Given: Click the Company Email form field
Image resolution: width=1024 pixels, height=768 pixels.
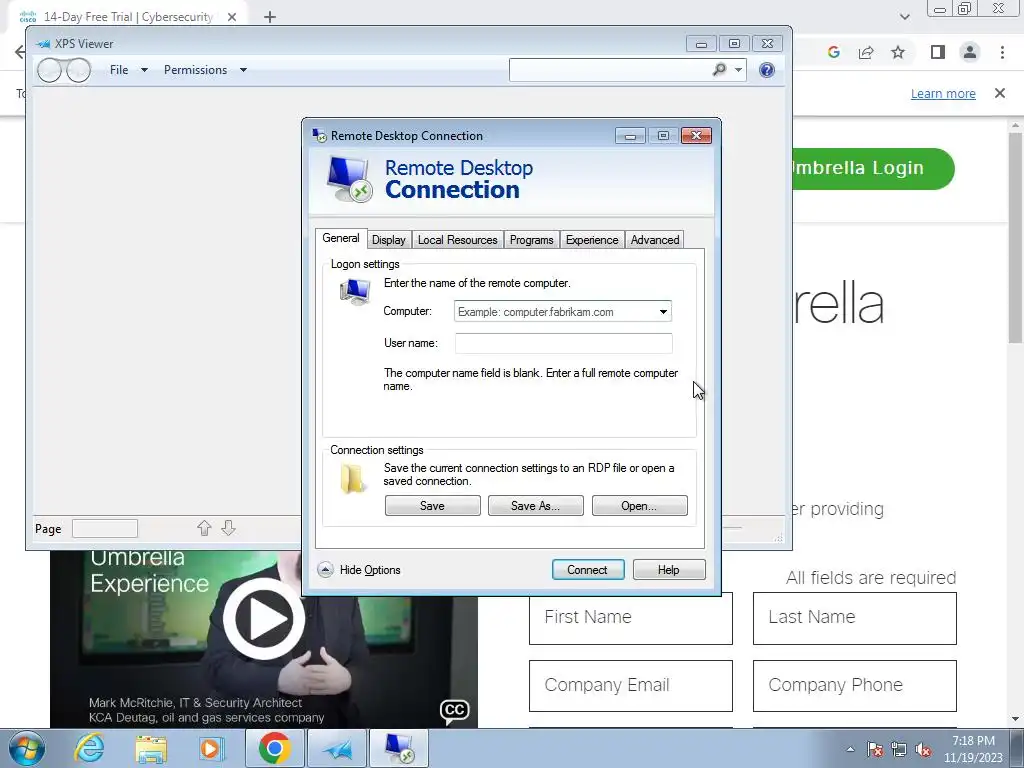Looking at the screenshot, I should point(631,685).
